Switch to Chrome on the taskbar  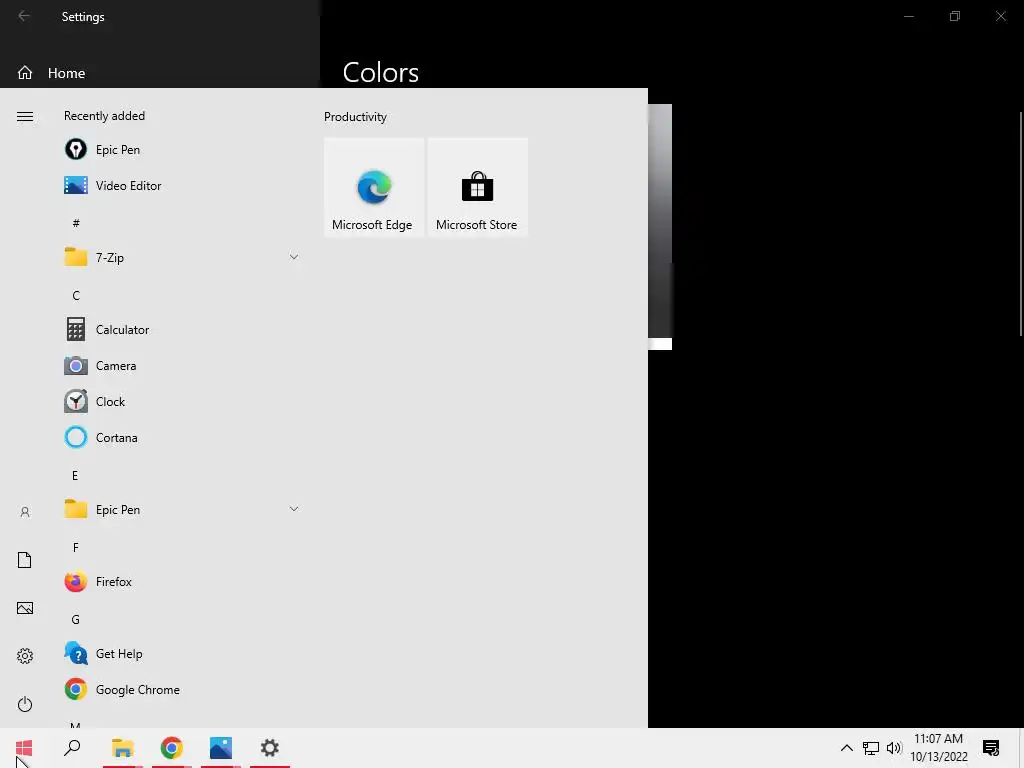(172, 748)
